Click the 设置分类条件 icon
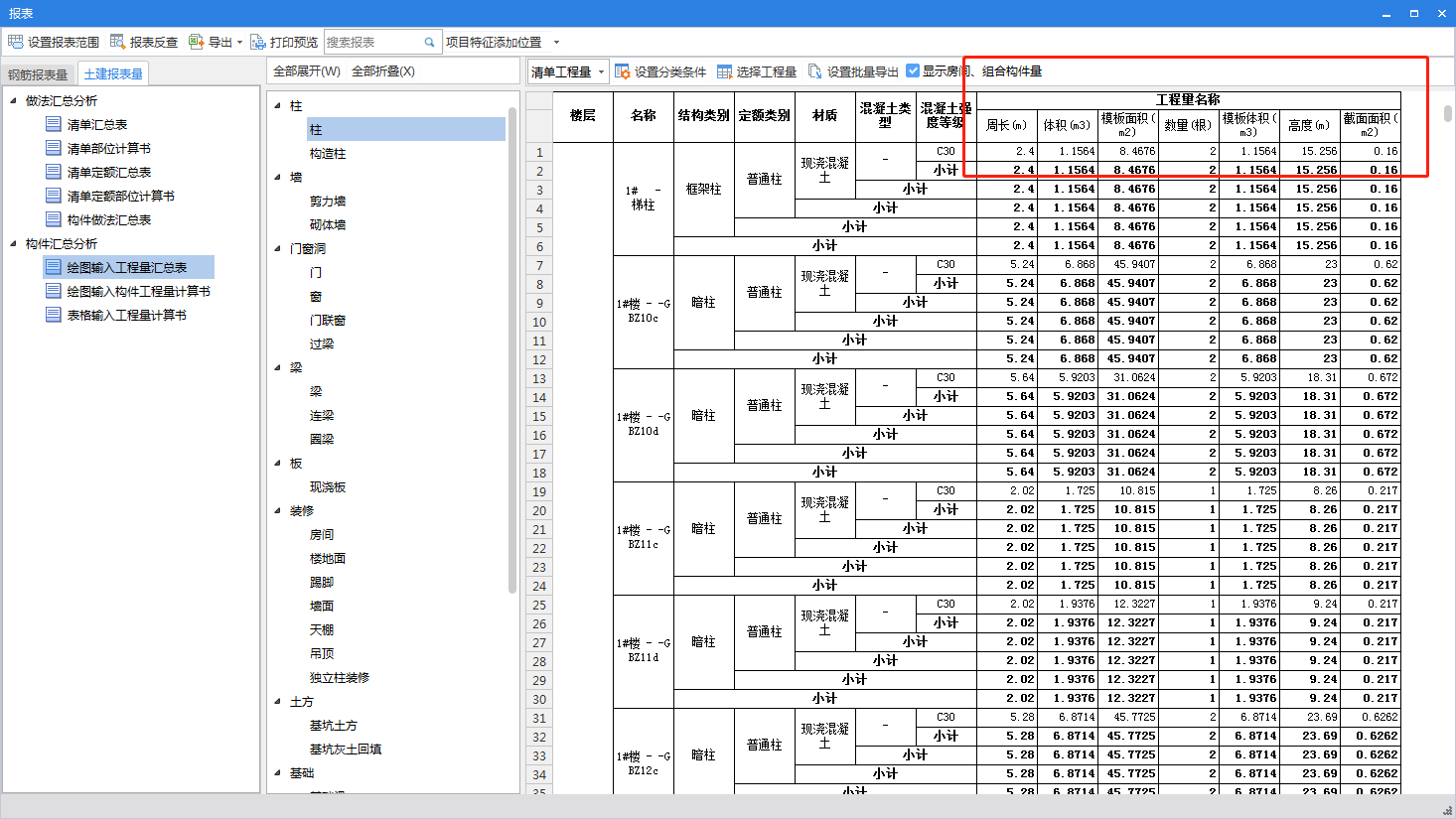This screenshot has height=819, width=1456. click(622, 71)
